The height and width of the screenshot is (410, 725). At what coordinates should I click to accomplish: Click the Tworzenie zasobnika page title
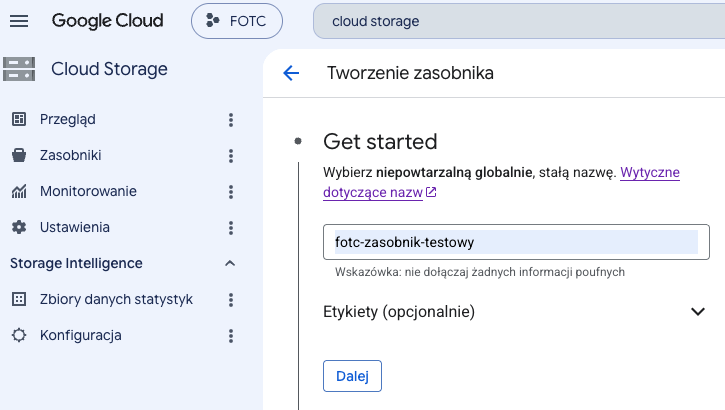[410, 73]
